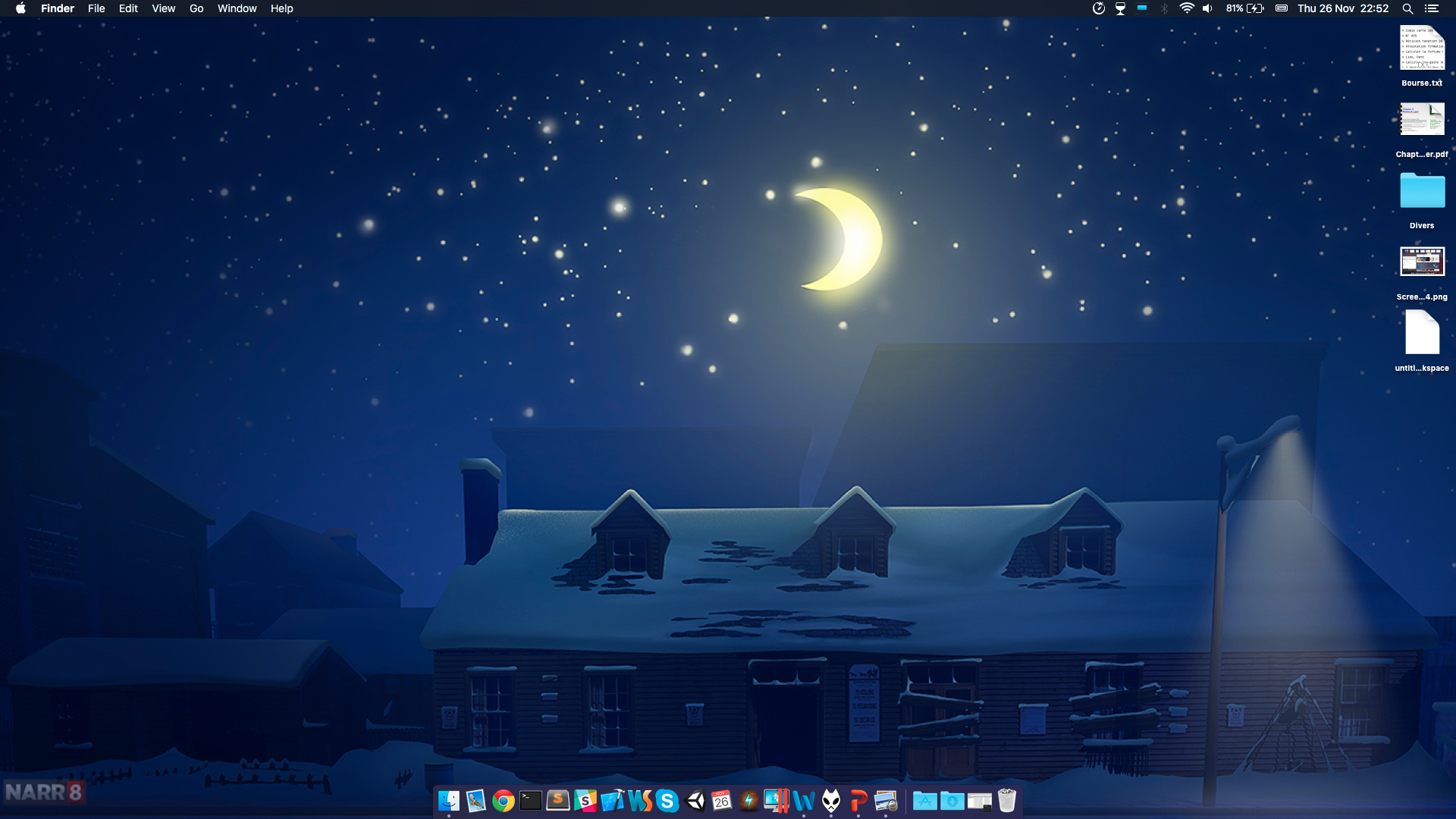Open Google Chrome from the dock
This screenshot has height=819, width=1456.
503,801
